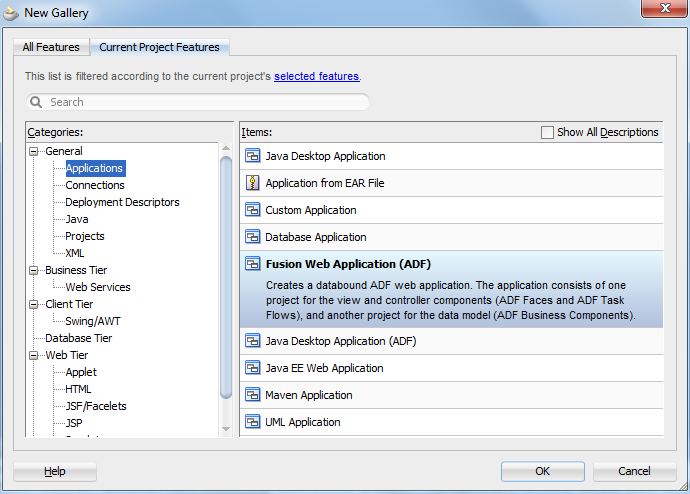
Task: Select the Web Tier label
Action: pos(66,355)
